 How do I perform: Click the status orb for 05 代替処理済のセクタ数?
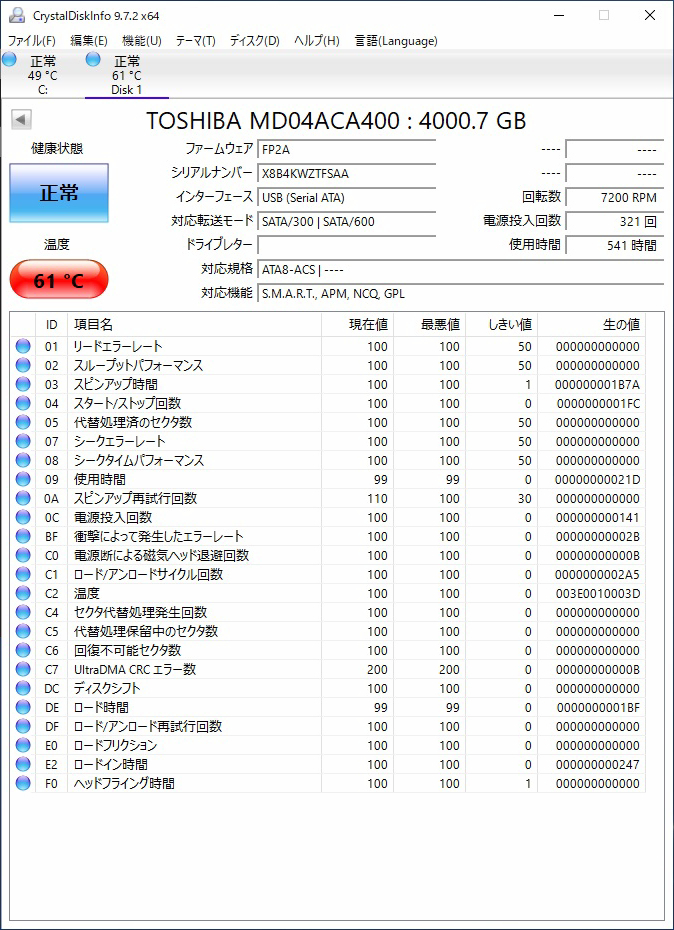23,422
